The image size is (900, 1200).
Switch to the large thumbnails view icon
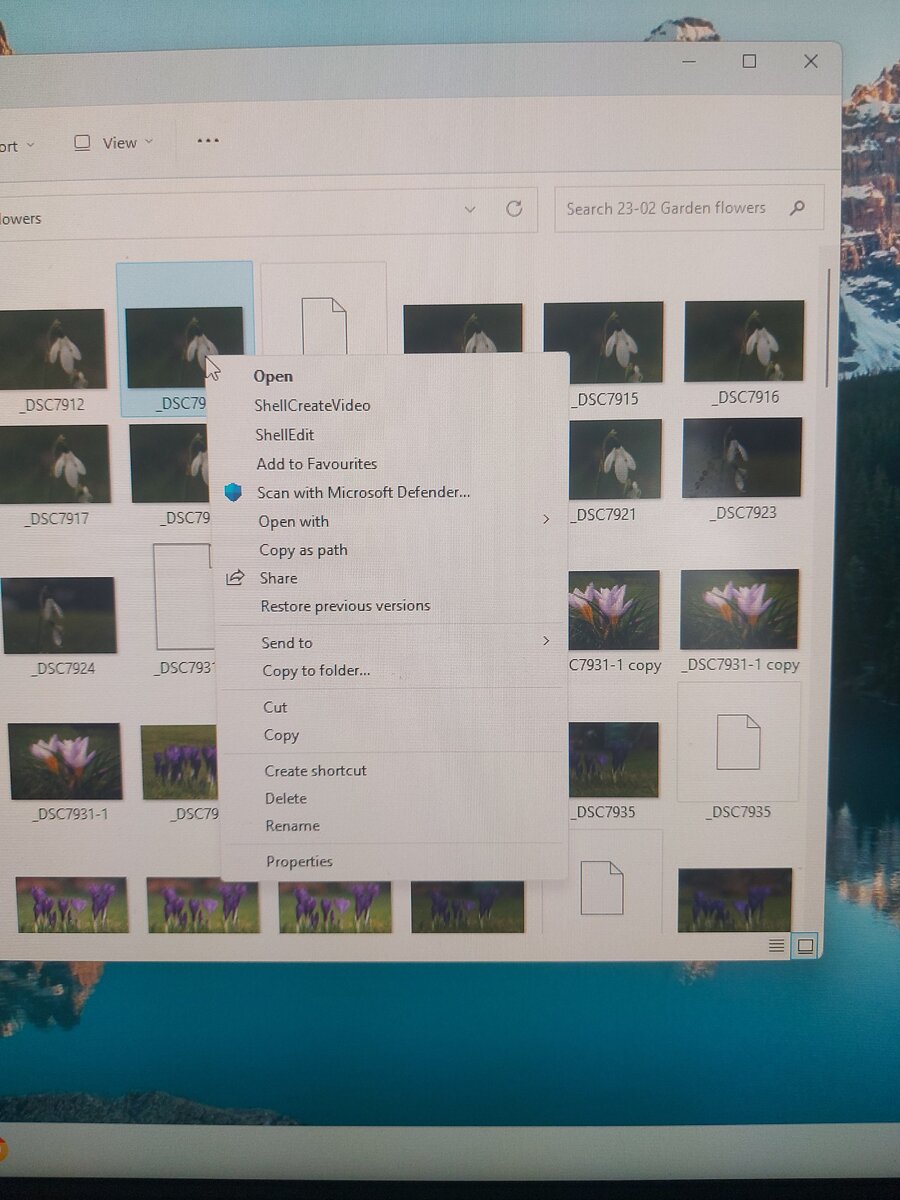pos(805,945)
